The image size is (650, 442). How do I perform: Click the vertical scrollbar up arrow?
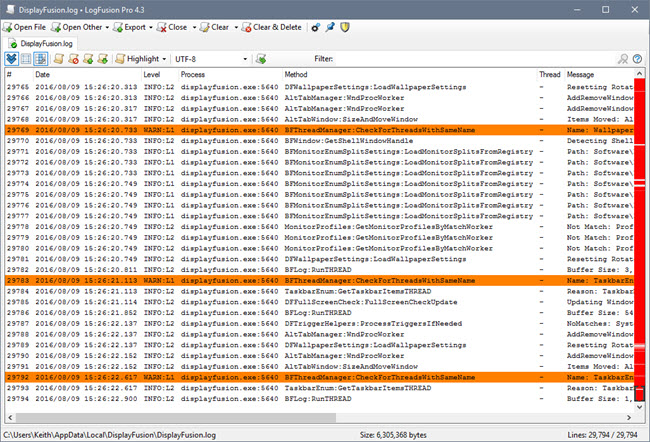640,74
